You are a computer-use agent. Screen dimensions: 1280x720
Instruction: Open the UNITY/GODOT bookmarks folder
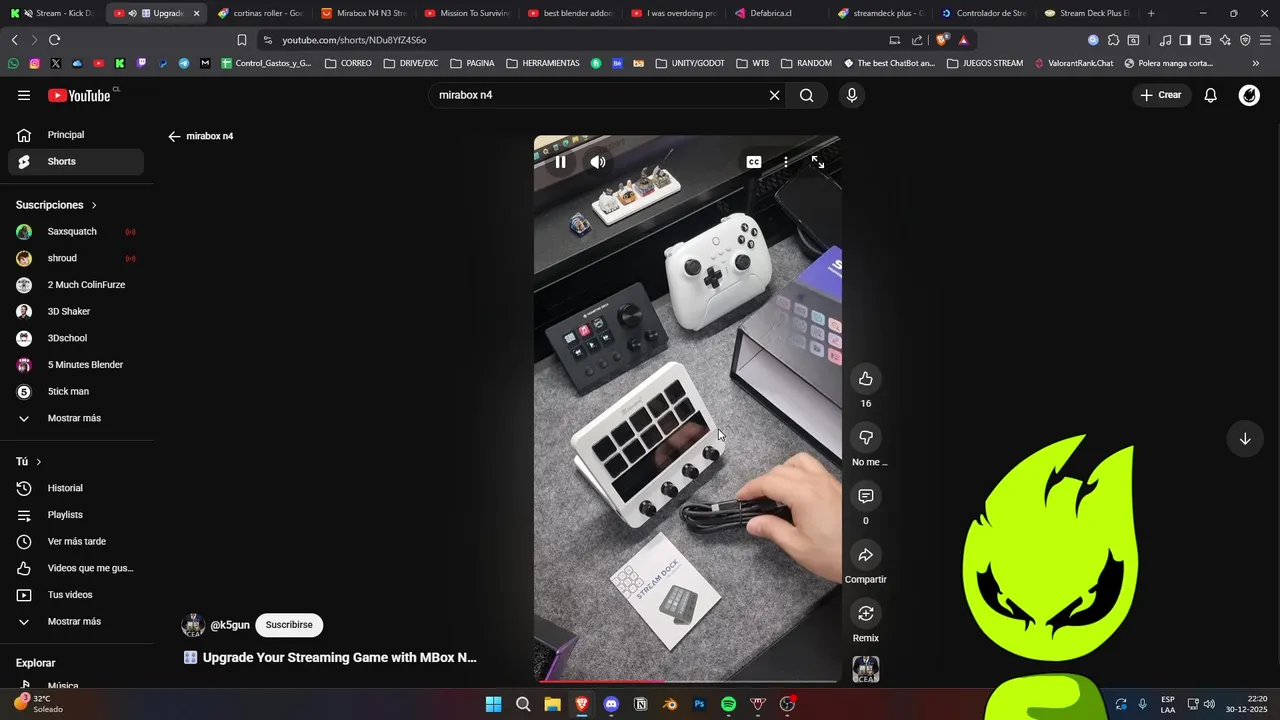coord(690,63)
